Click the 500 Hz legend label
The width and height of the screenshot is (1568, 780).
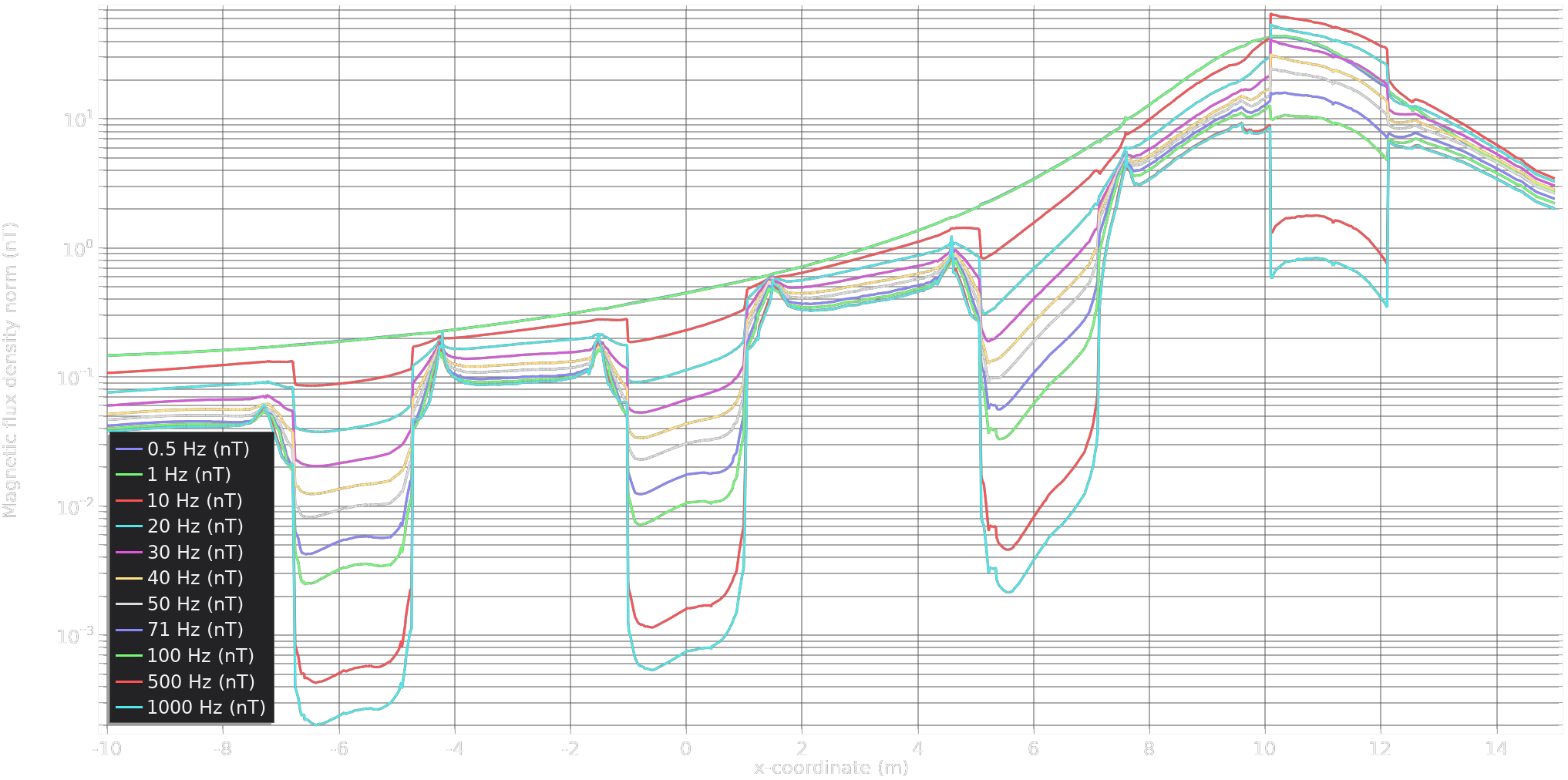click(200, 682)
